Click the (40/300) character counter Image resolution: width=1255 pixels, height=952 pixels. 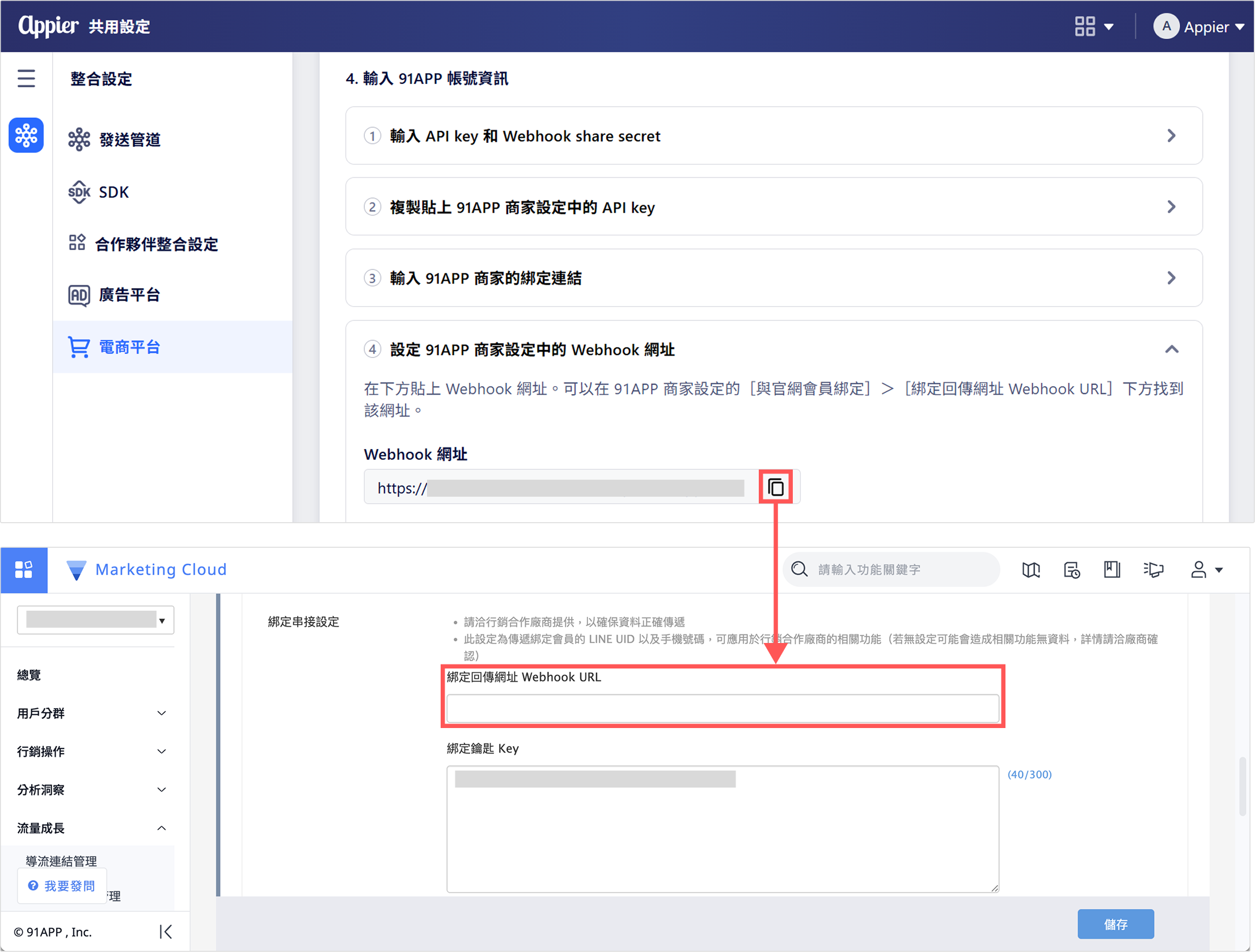click(1029, 775)
